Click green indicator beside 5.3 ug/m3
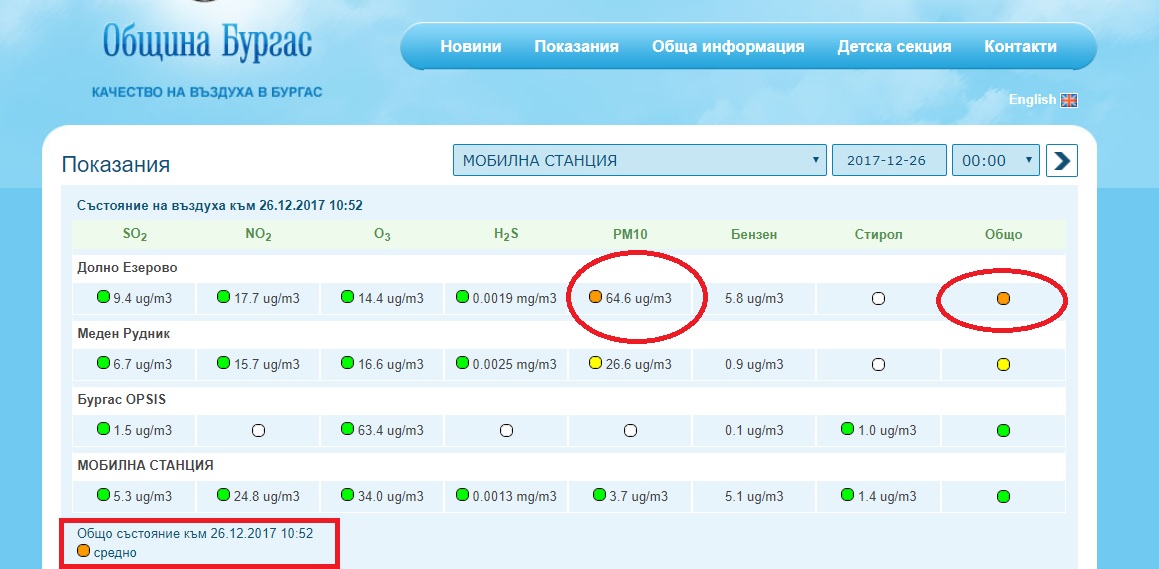The image size is (1159, 569). tap(103, 494)
